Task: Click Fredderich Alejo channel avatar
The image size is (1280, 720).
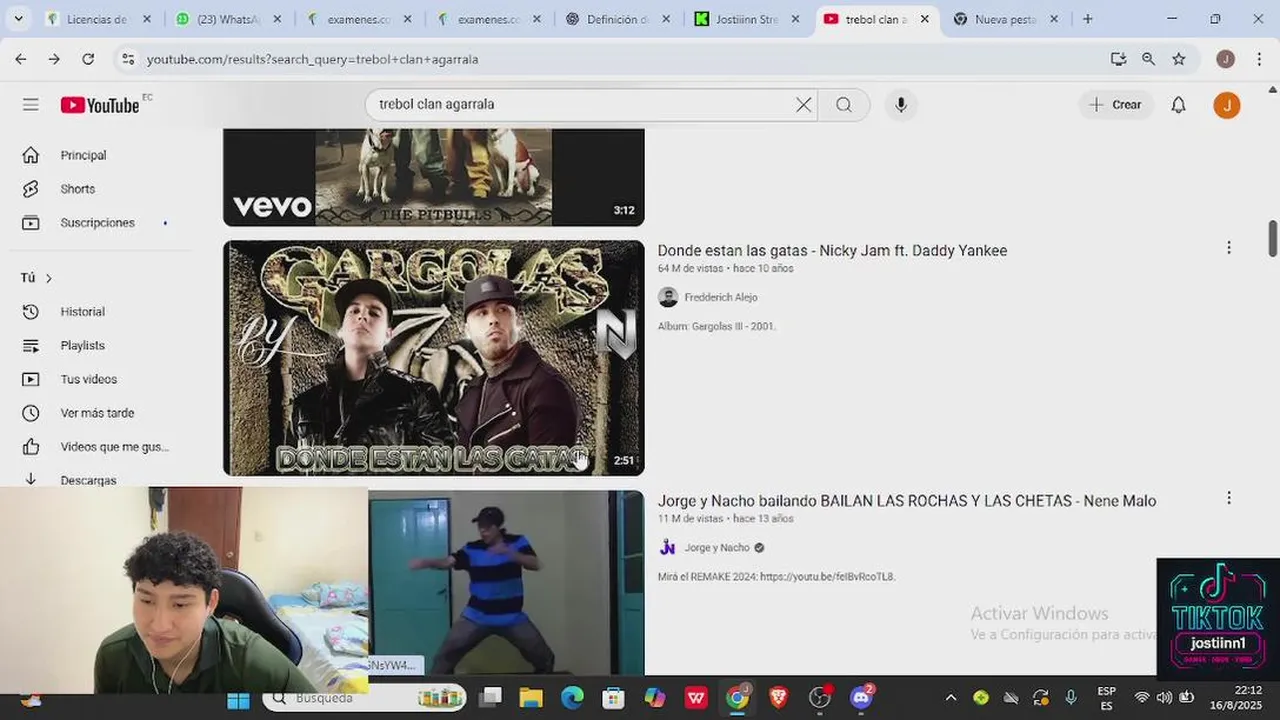Action: click(668, 297)
